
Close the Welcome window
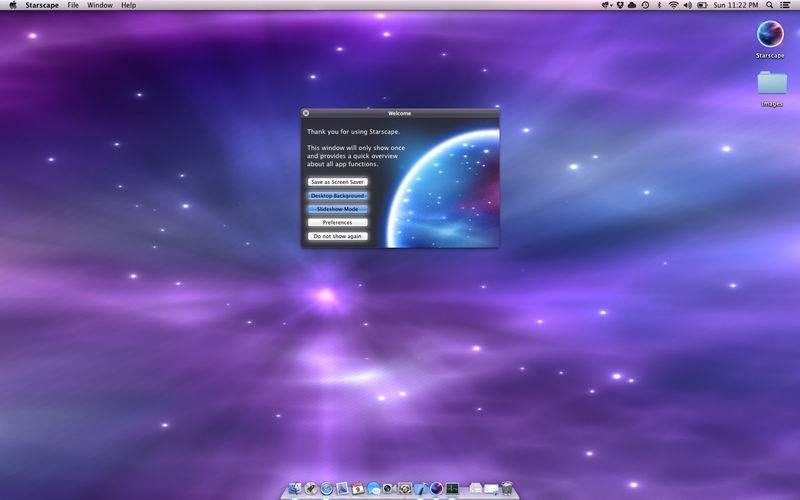[x=306, y=113]
